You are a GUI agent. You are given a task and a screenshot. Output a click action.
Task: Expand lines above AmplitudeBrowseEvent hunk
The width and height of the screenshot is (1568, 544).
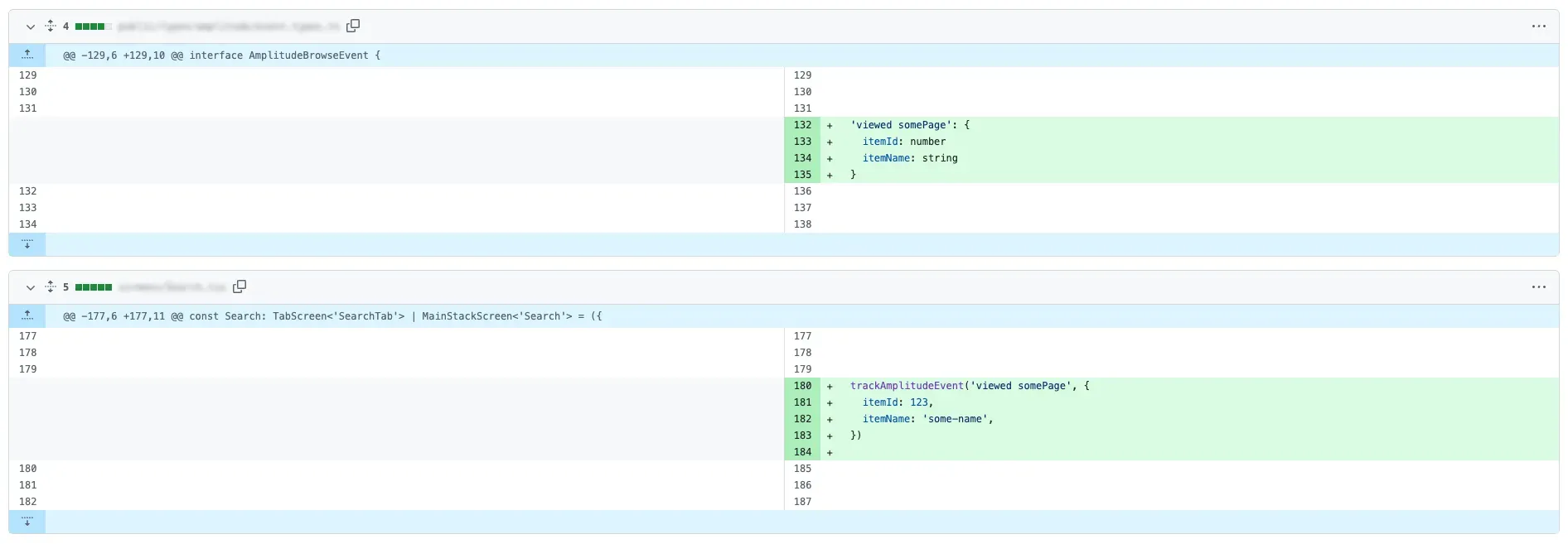pos(27,55)
